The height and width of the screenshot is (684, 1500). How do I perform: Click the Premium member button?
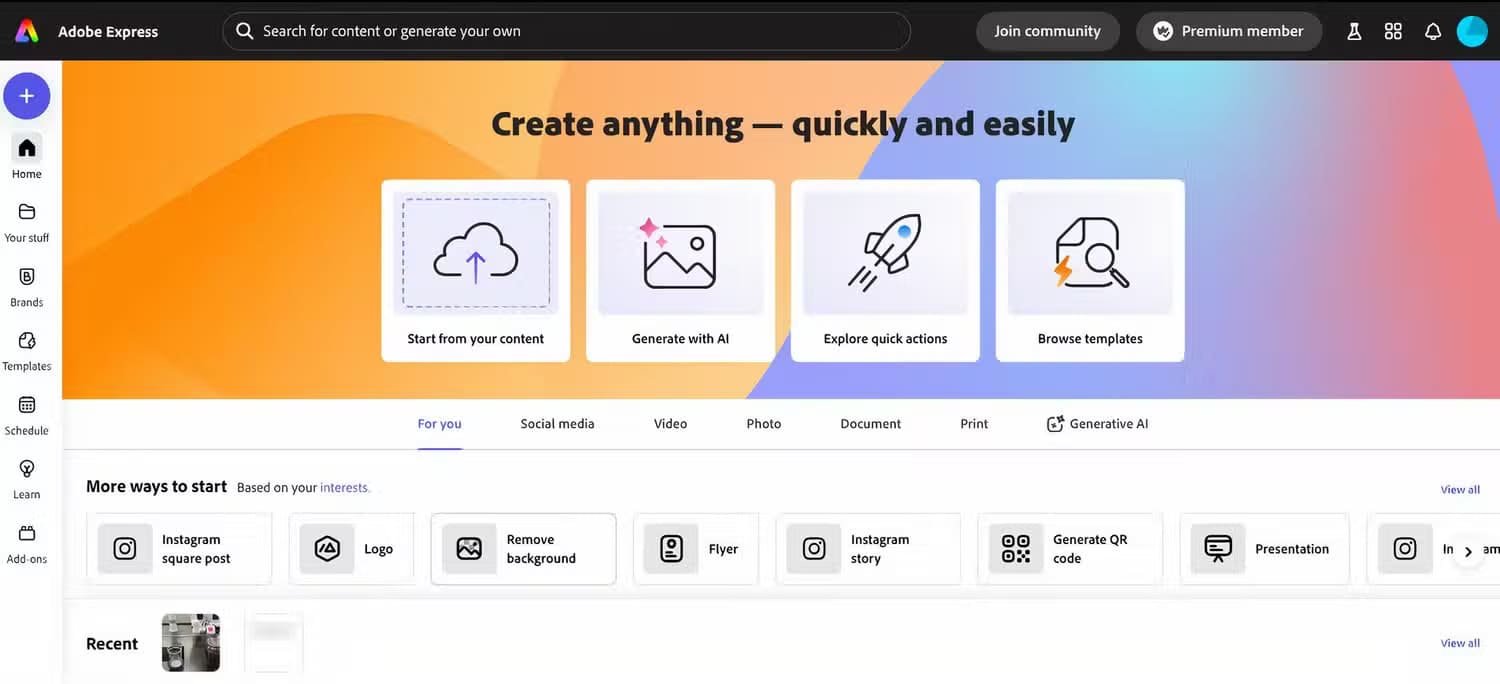coord(1229,31)
